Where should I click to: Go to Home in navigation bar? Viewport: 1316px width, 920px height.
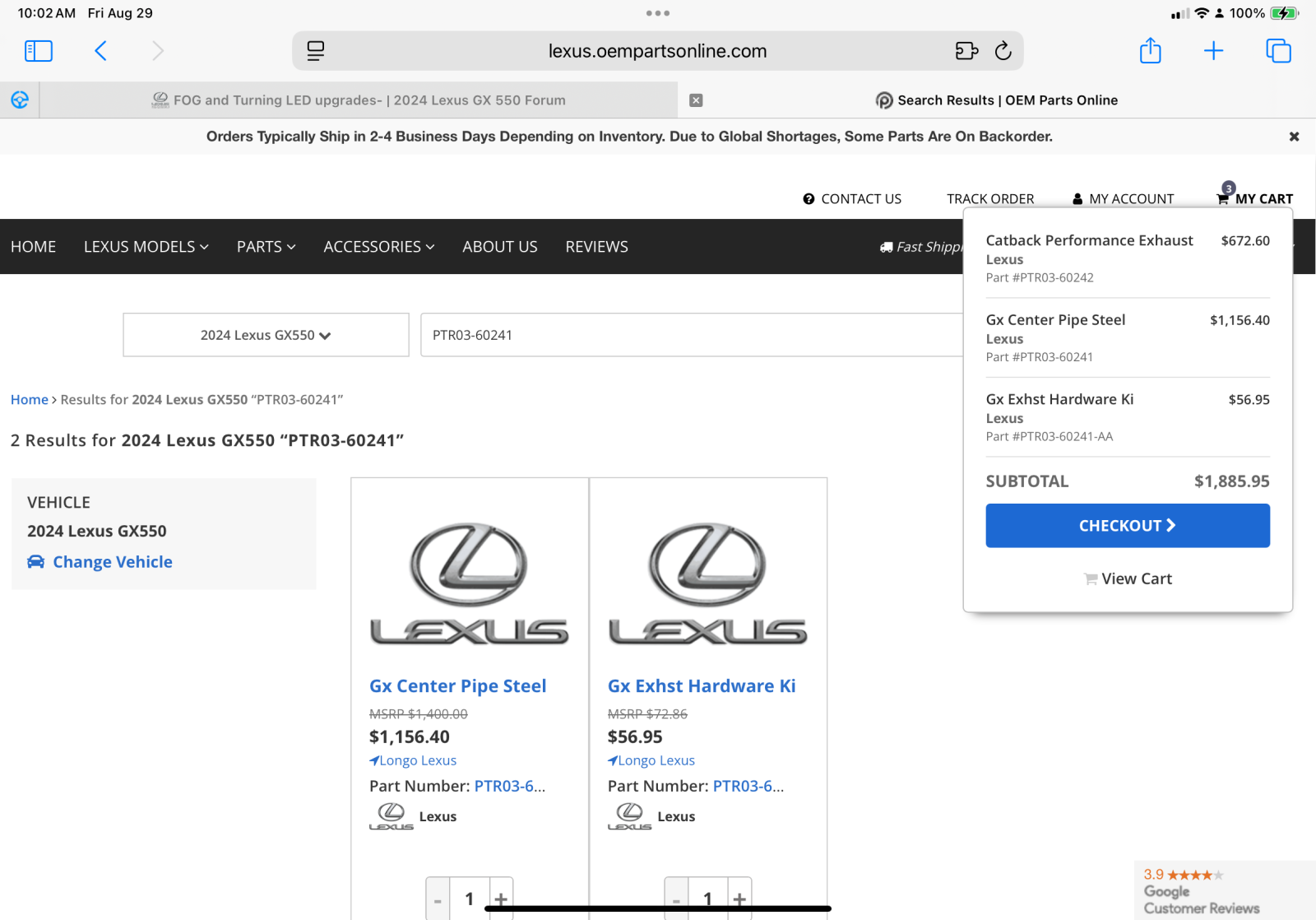coord(34,247)
